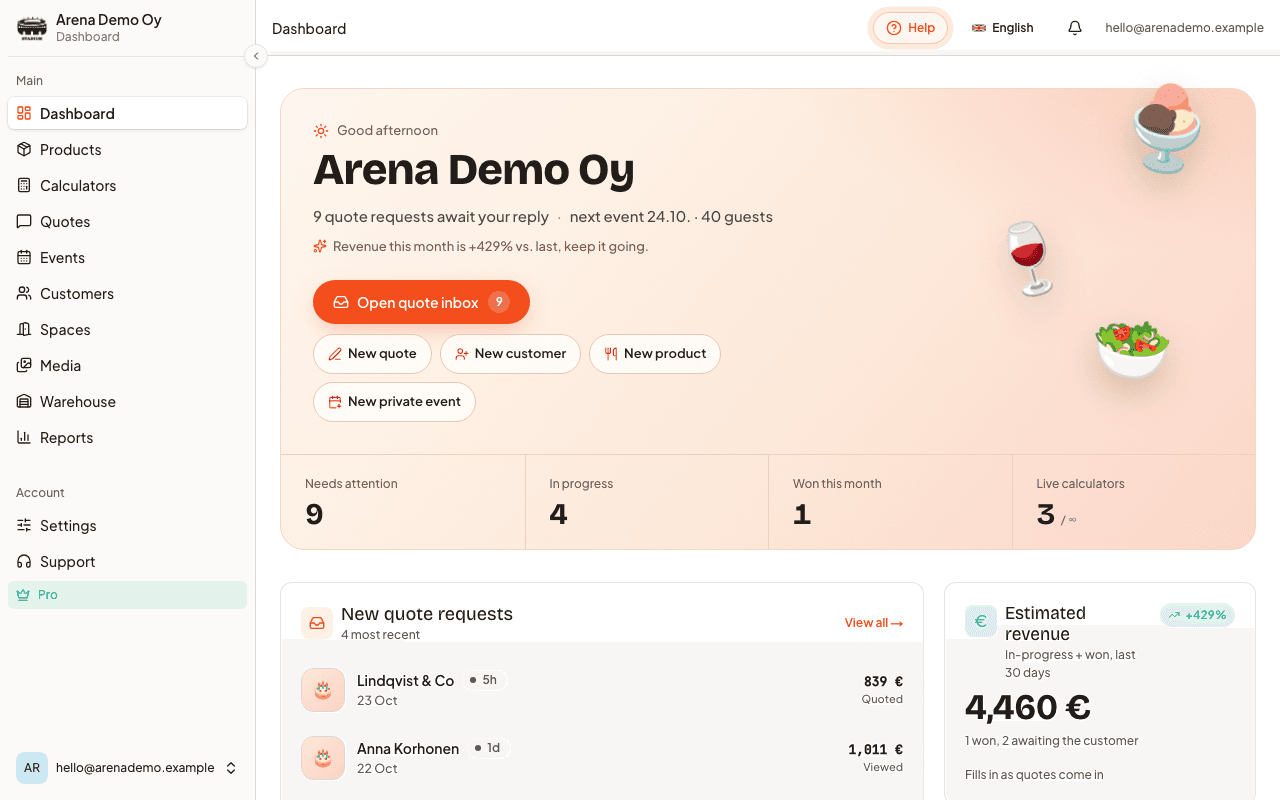The width and height of the screenshot is (1280, 800).
Task: Click the notifications bell icon
Action: coord(1075,28)
